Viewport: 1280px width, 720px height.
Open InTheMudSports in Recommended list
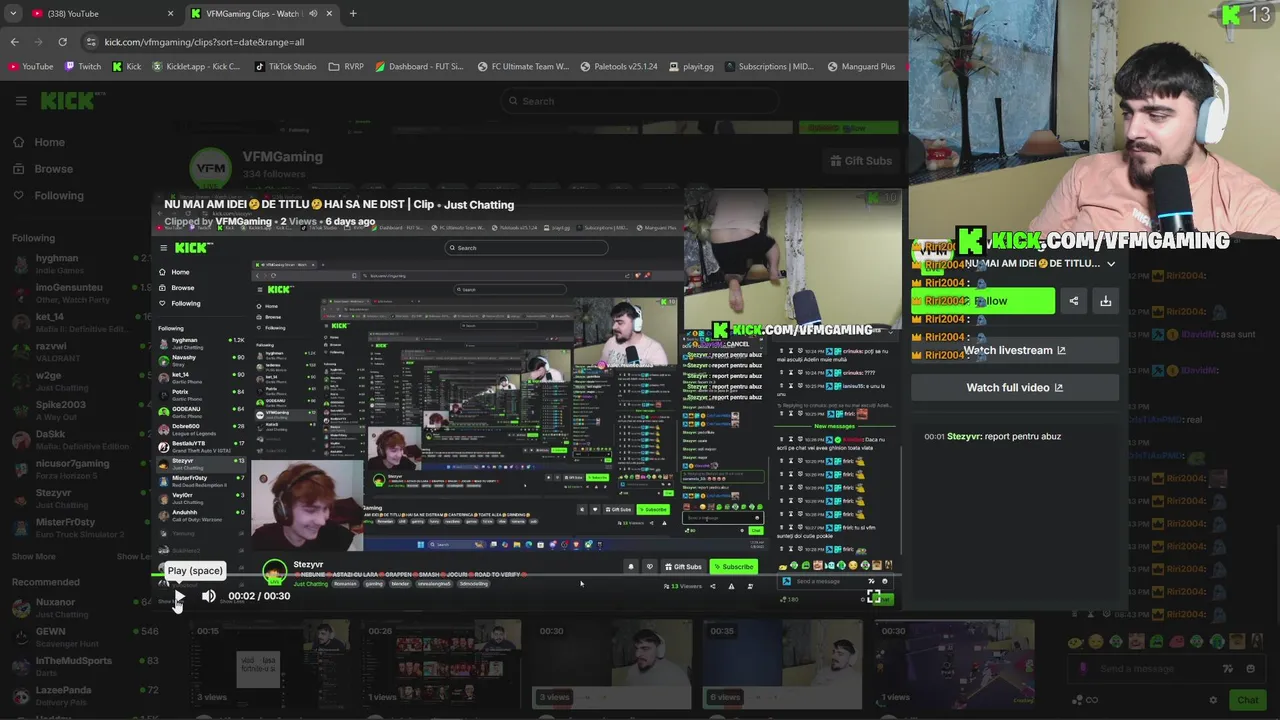(83, 665)
